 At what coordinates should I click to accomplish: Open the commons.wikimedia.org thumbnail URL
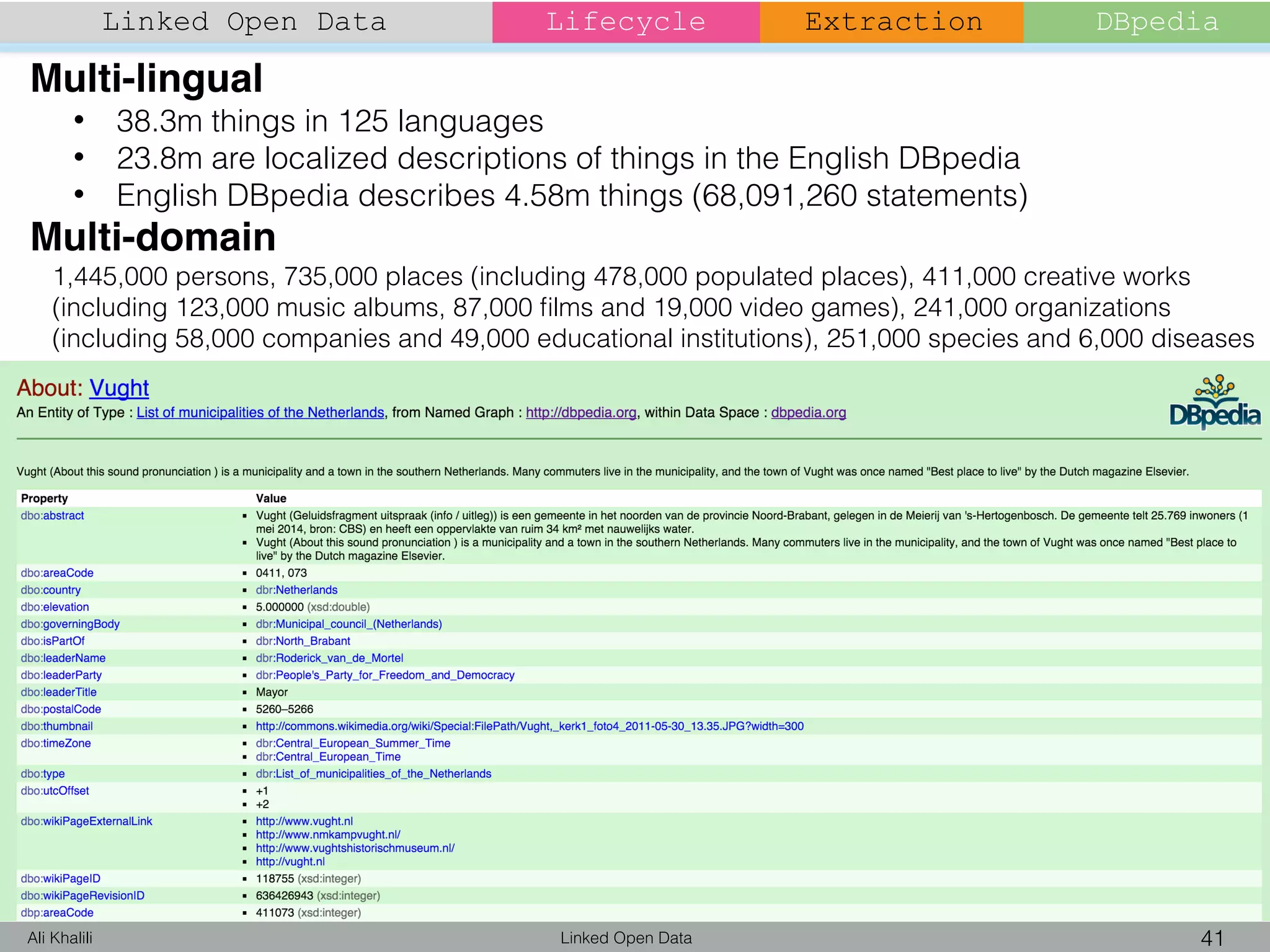click(x=530, y=726)
